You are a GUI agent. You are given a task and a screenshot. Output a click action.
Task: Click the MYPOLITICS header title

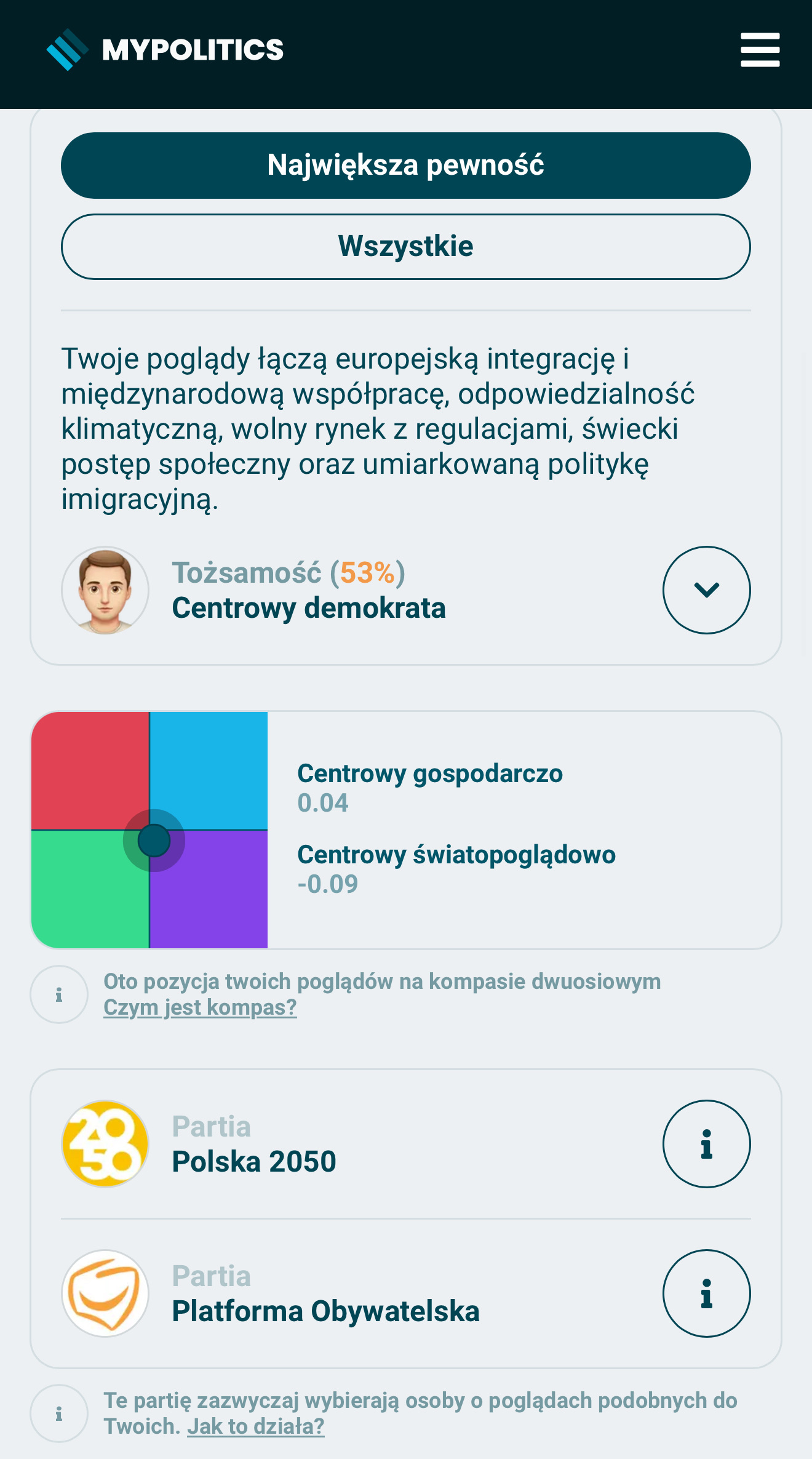tap(193, 50)
